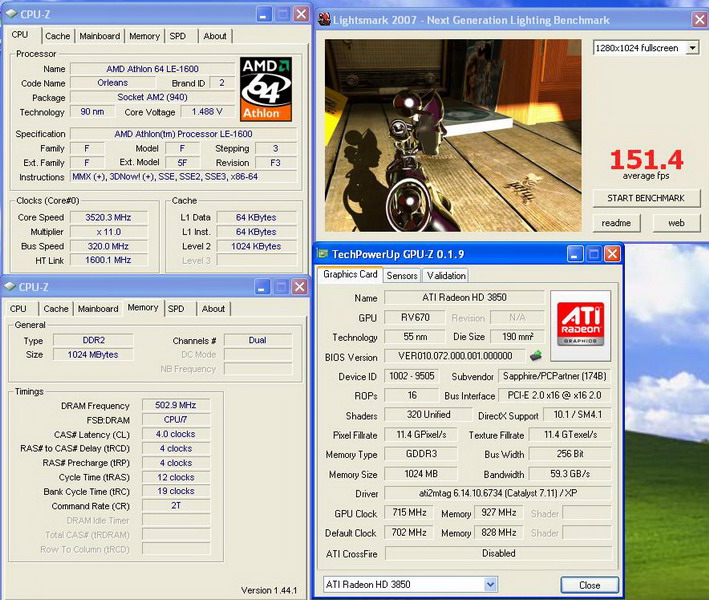Click the Lightsmark title bar app icon
Screen dimensions: 709x600
[x=324, y=19]
